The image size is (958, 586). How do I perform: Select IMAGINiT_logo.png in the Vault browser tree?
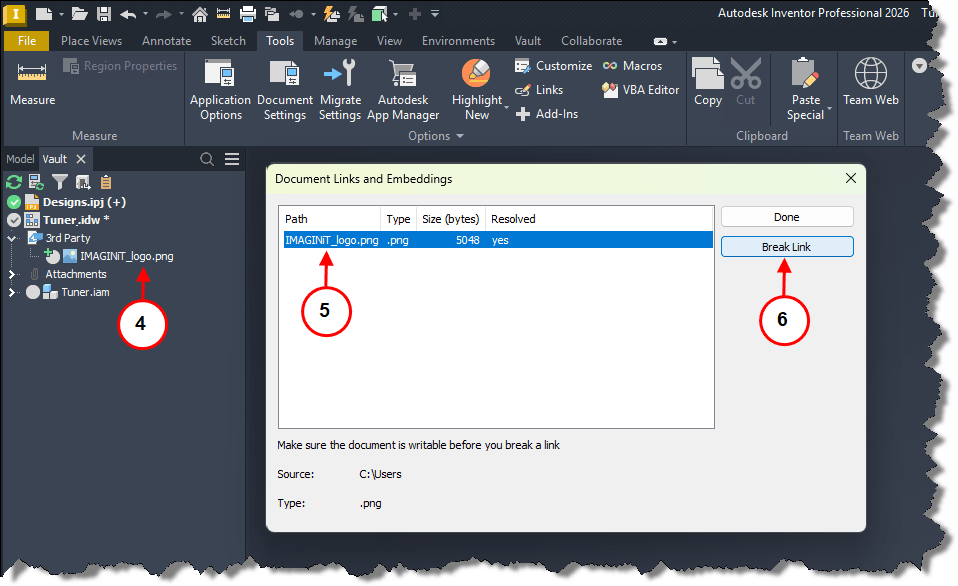(x=126, y=256)
